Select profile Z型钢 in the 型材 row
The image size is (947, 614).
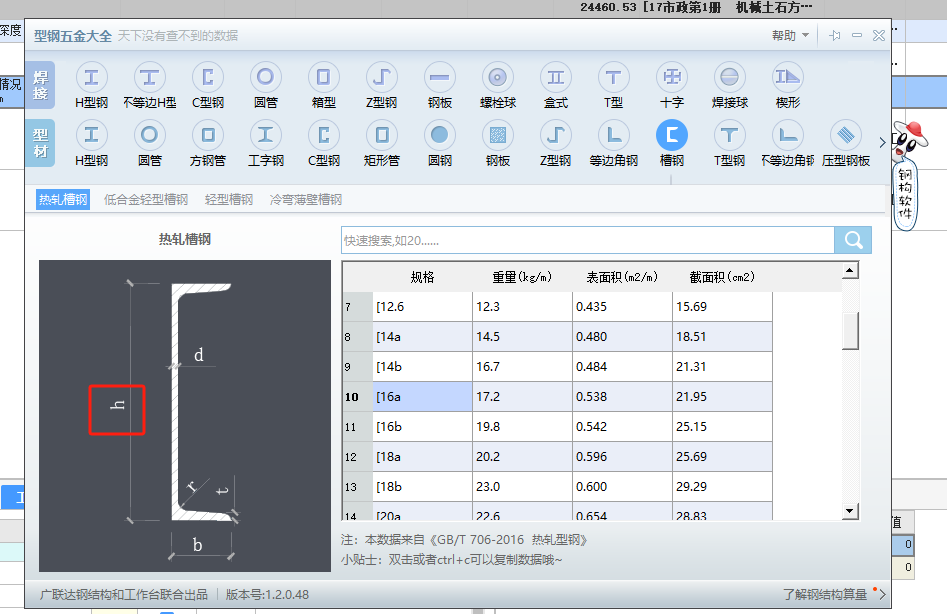[556, 135]
